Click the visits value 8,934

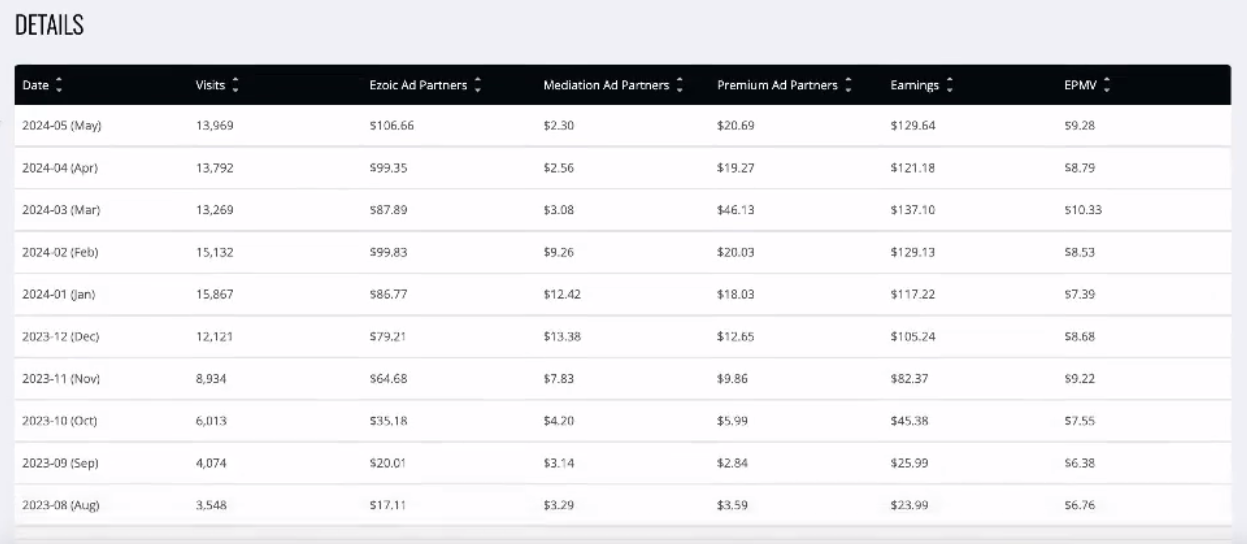(211, 379)
